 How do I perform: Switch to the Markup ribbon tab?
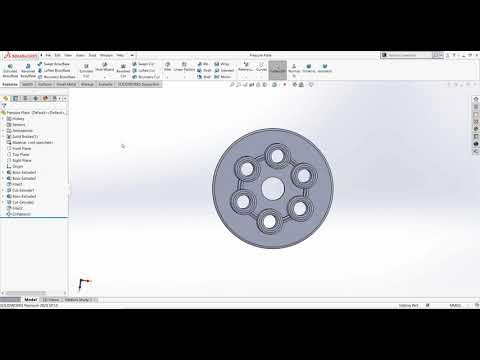coord(87,84)
